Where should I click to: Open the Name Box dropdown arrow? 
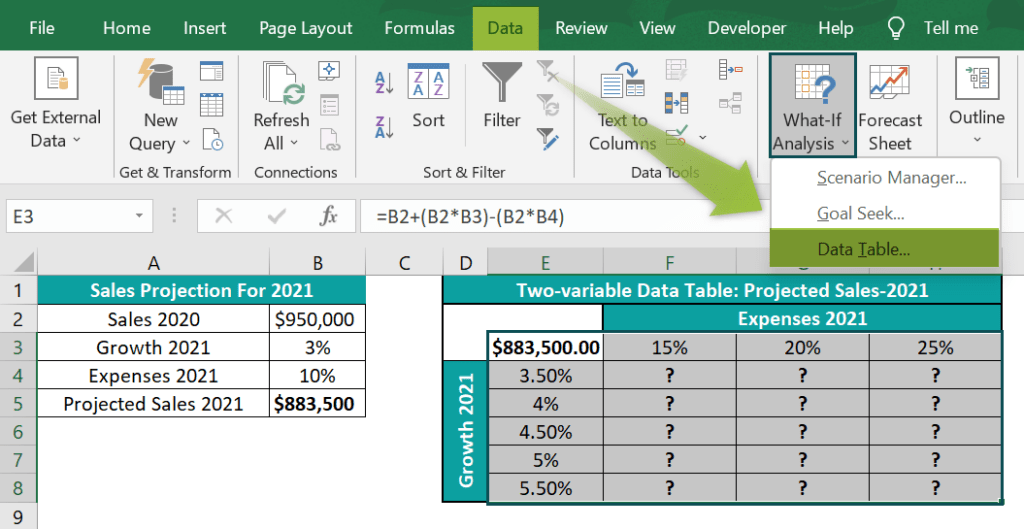[x=139, y=216]
